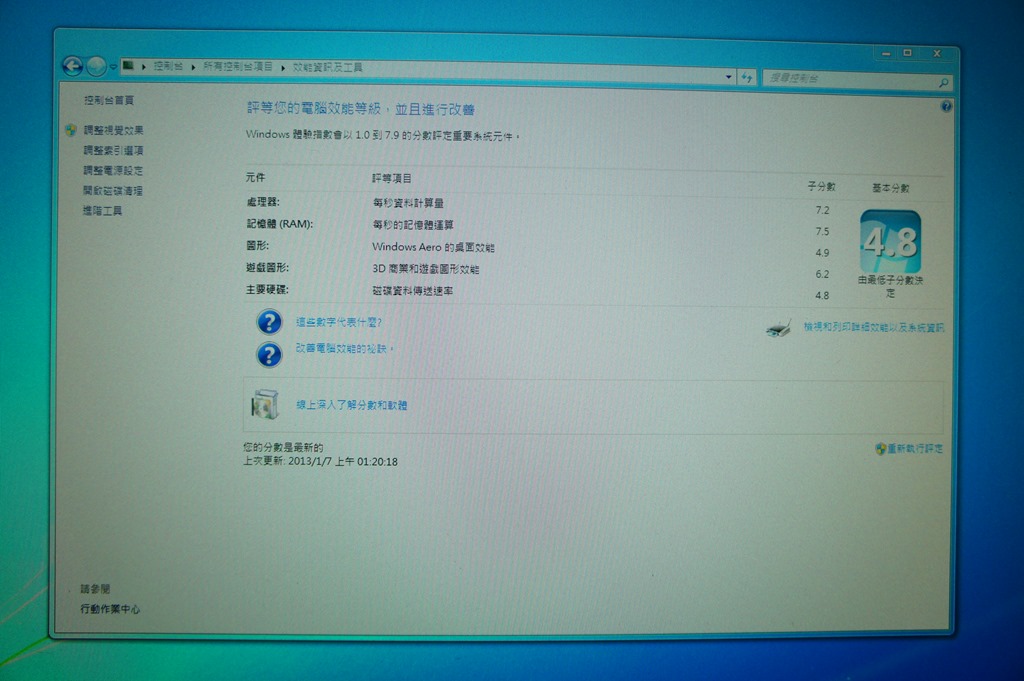Click the 6.2 gaming graphics subscore
This screenshot has height=681, width=1024.
822,274
